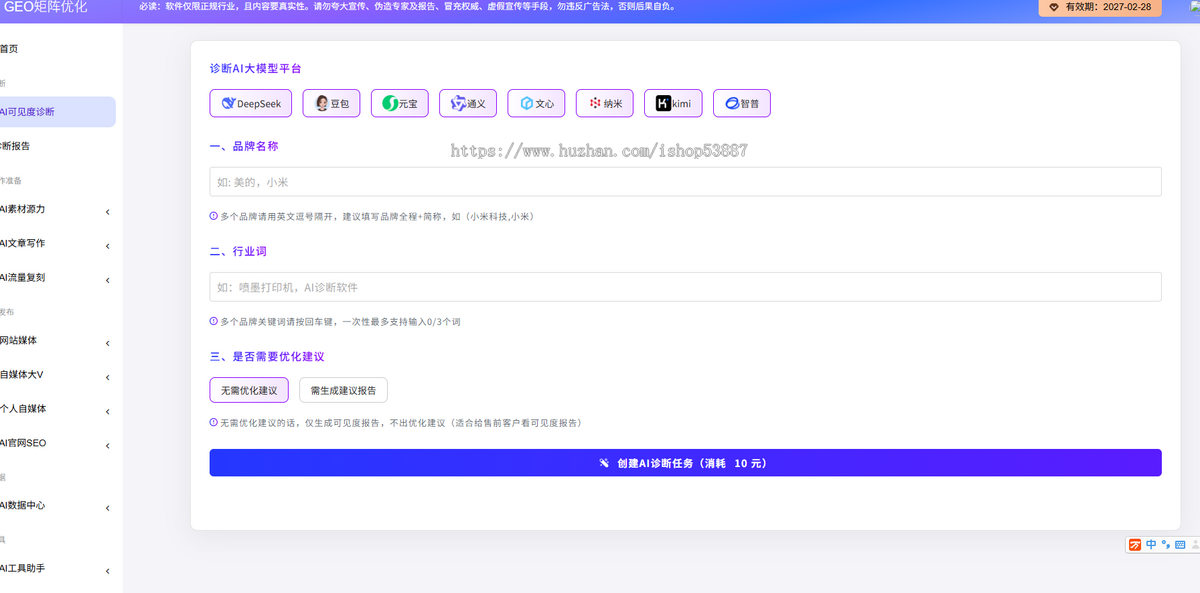Viewport: 1200px width, 593px height.
Task: Toggle the 豆包 platform chip
Action: (331, 103)
